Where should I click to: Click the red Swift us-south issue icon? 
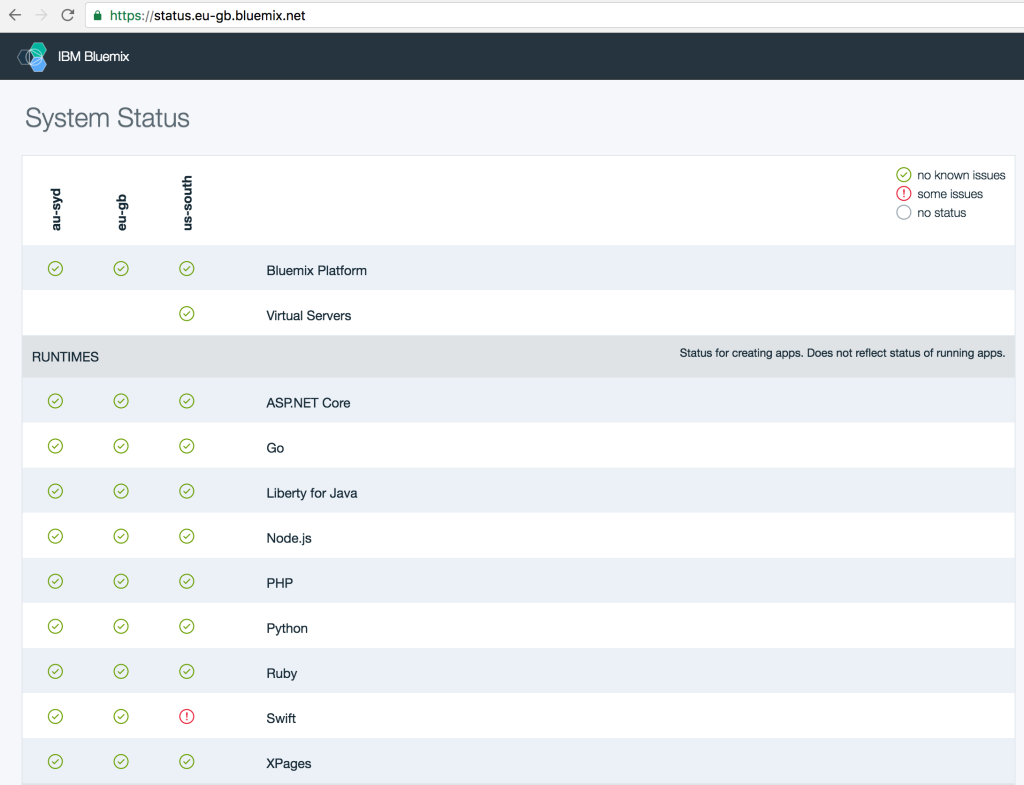pyautogui.click(x=187, y=716)
